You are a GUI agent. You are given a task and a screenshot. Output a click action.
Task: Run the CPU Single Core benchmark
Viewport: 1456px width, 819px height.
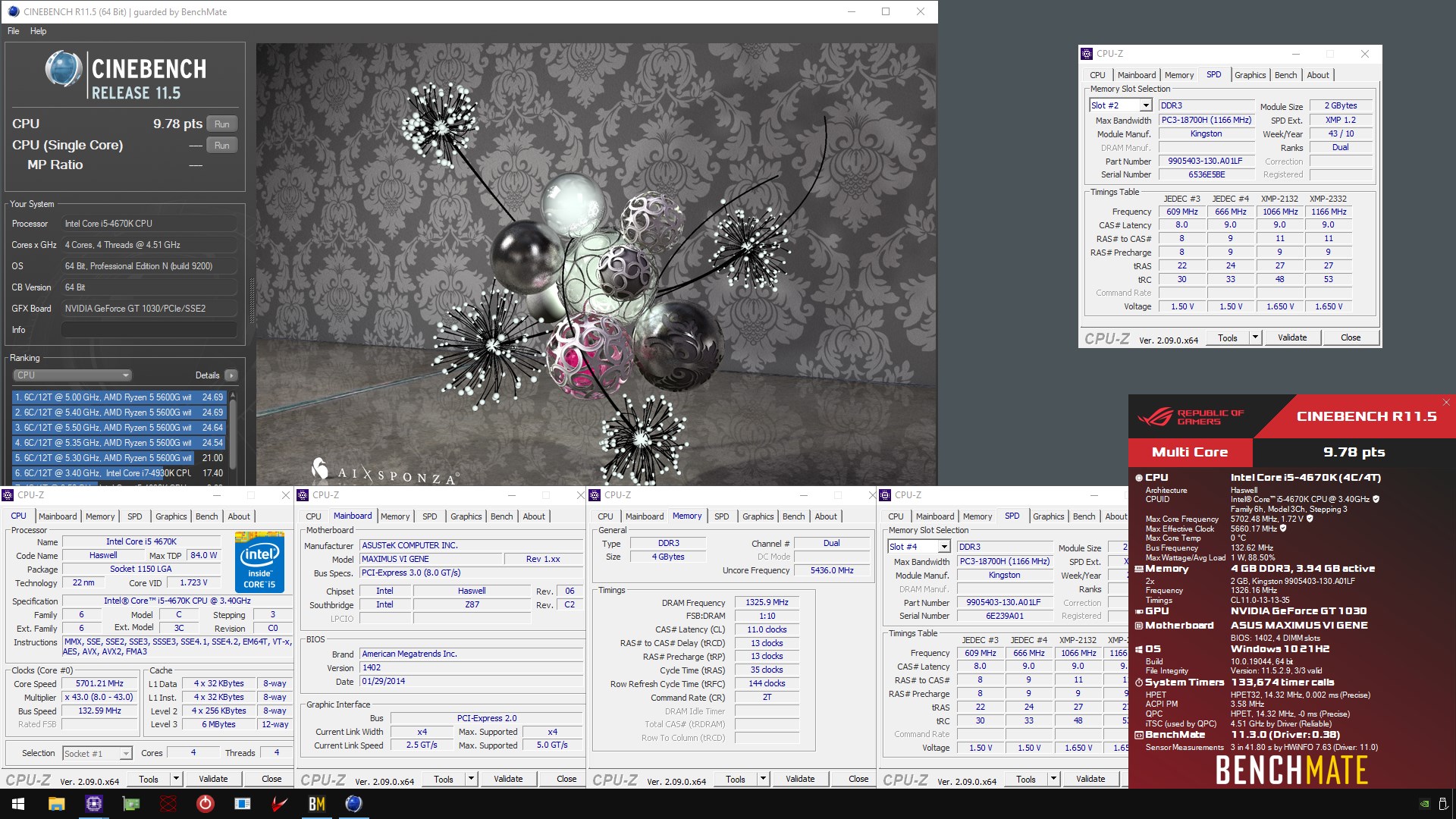[221, 146]
